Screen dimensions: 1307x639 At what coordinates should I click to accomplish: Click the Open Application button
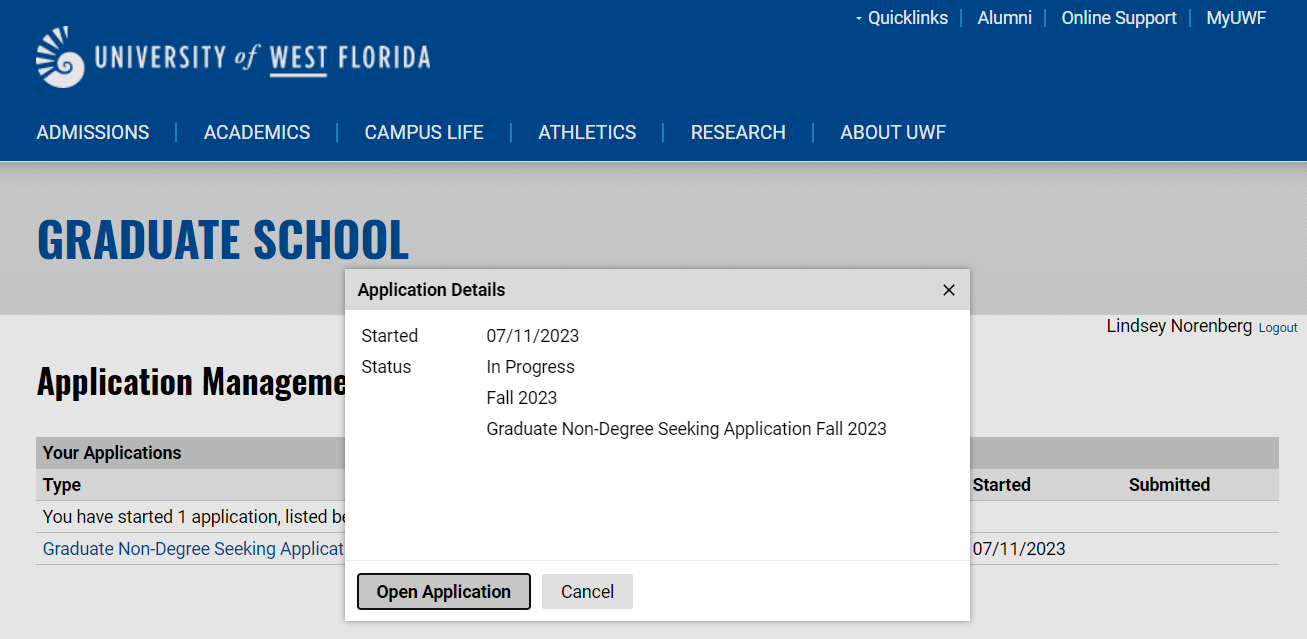444,591
